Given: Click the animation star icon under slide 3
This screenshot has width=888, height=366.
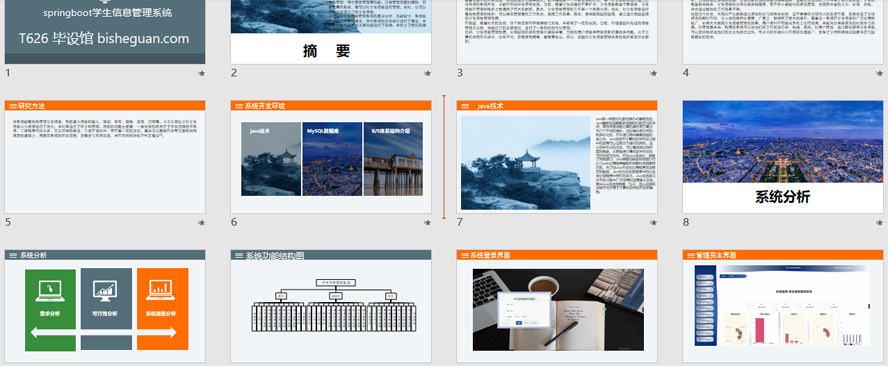Looking at the screenshot, I should pos(654,73).
